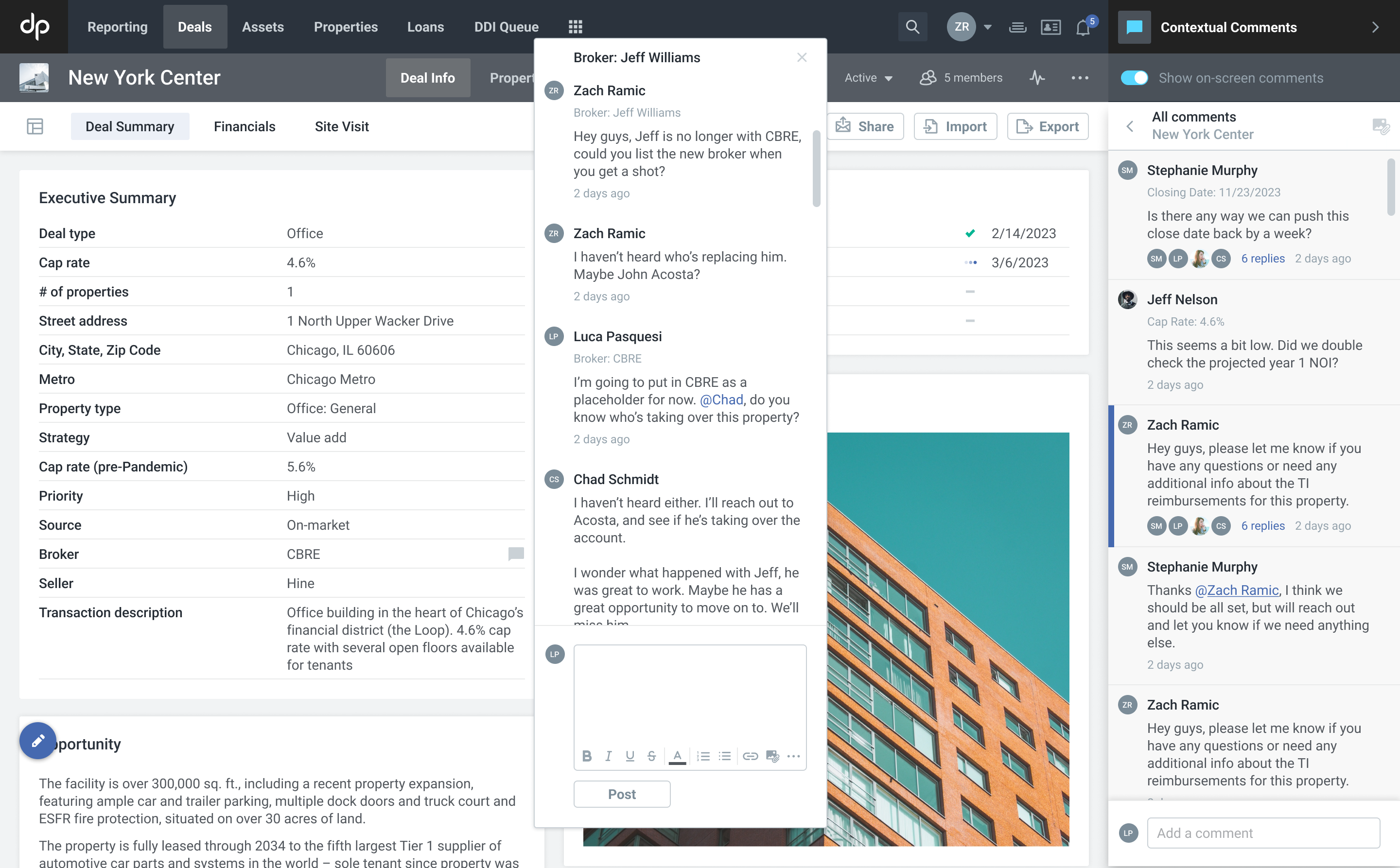The width and height of the screenshot is (1400, 868).
Task: Click the Broker row comment icon
Action: 516,554
